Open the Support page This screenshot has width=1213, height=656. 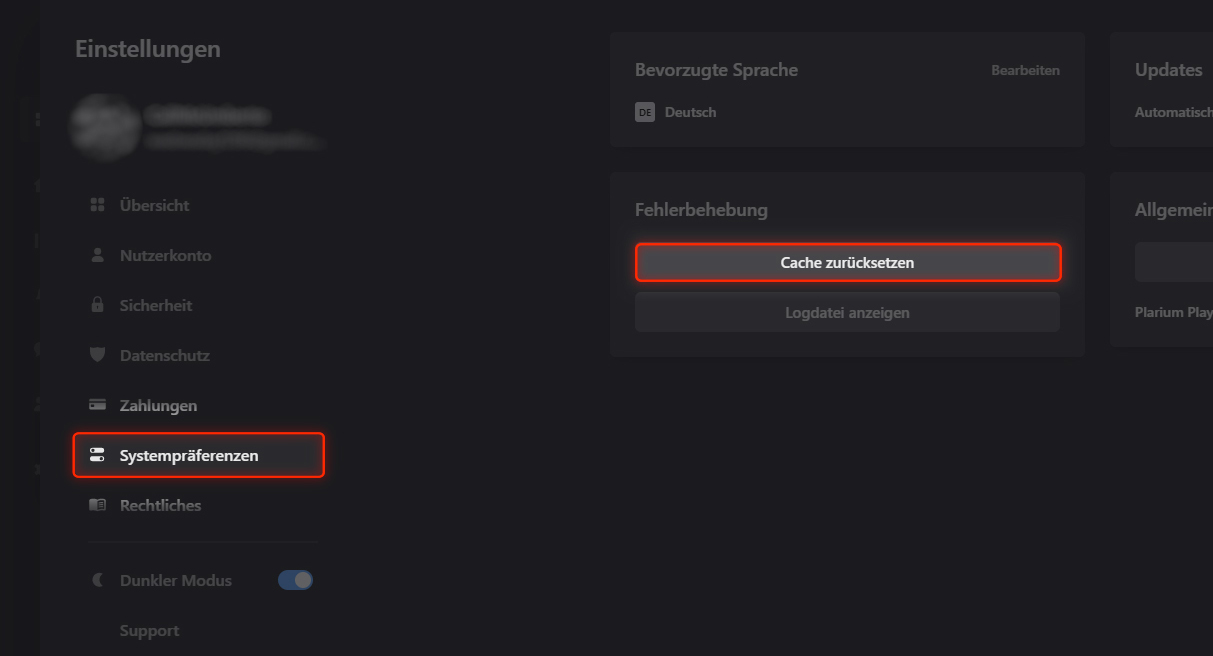pyautogui.click(x=149, y=630)
